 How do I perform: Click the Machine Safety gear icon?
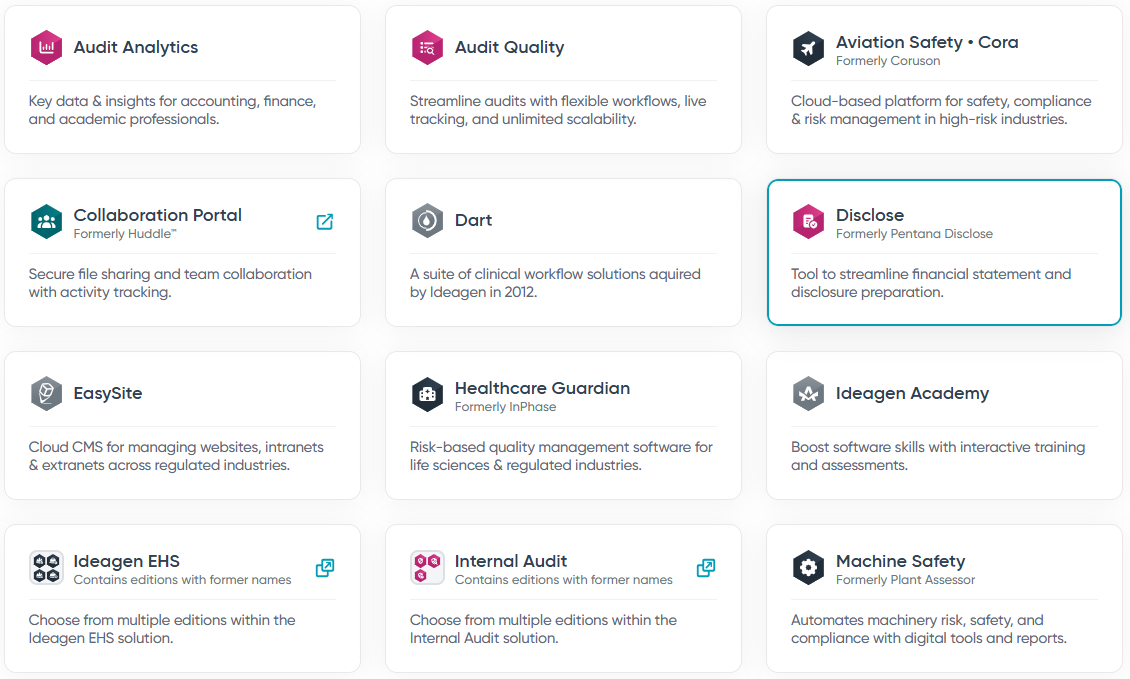coord(808,567)
